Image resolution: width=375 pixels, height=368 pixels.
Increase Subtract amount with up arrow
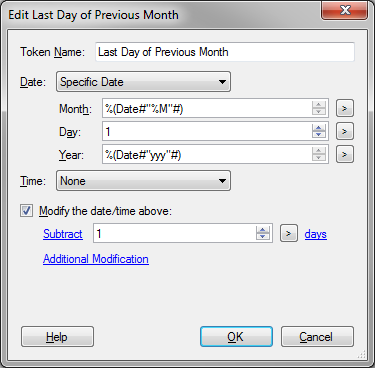pos(263,230)
